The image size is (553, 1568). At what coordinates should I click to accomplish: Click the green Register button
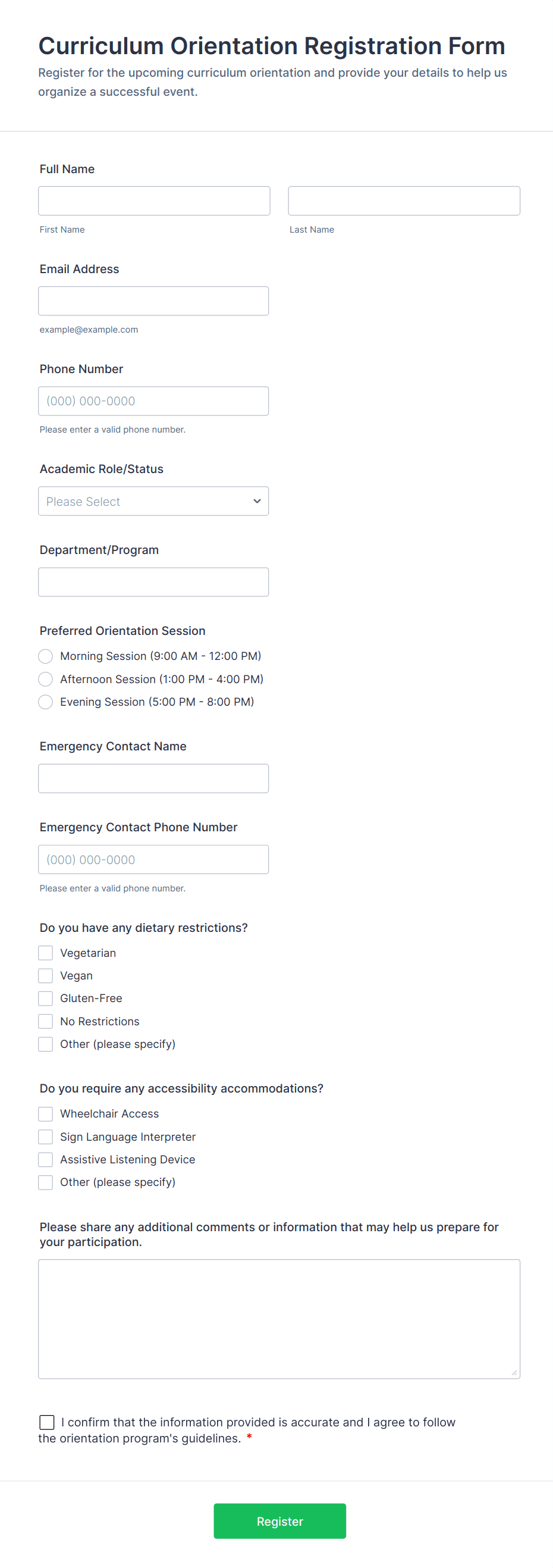(x=280, y=1521)
